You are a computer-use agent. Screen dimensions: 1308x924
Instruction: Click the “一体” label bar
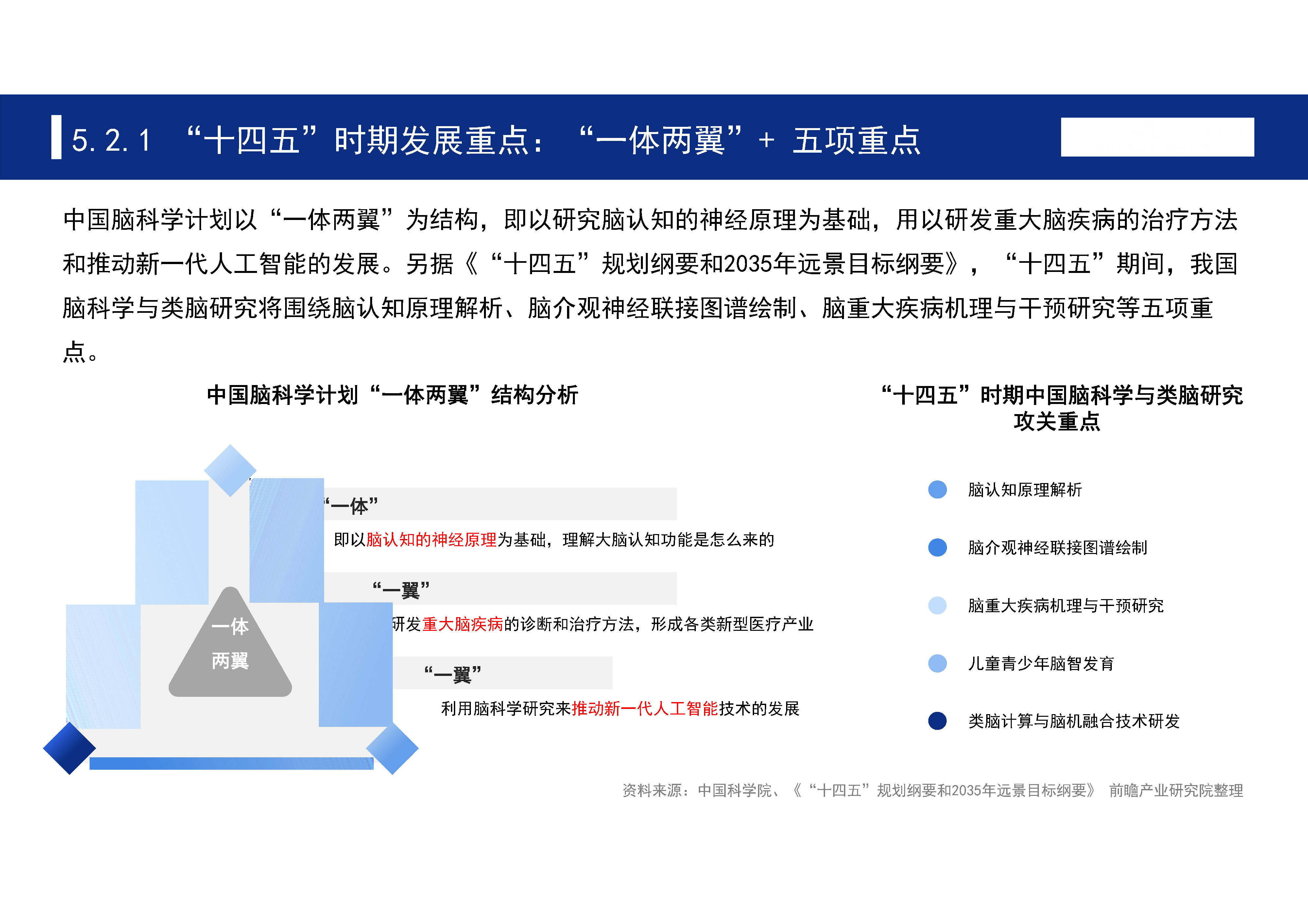click(500, 504)
